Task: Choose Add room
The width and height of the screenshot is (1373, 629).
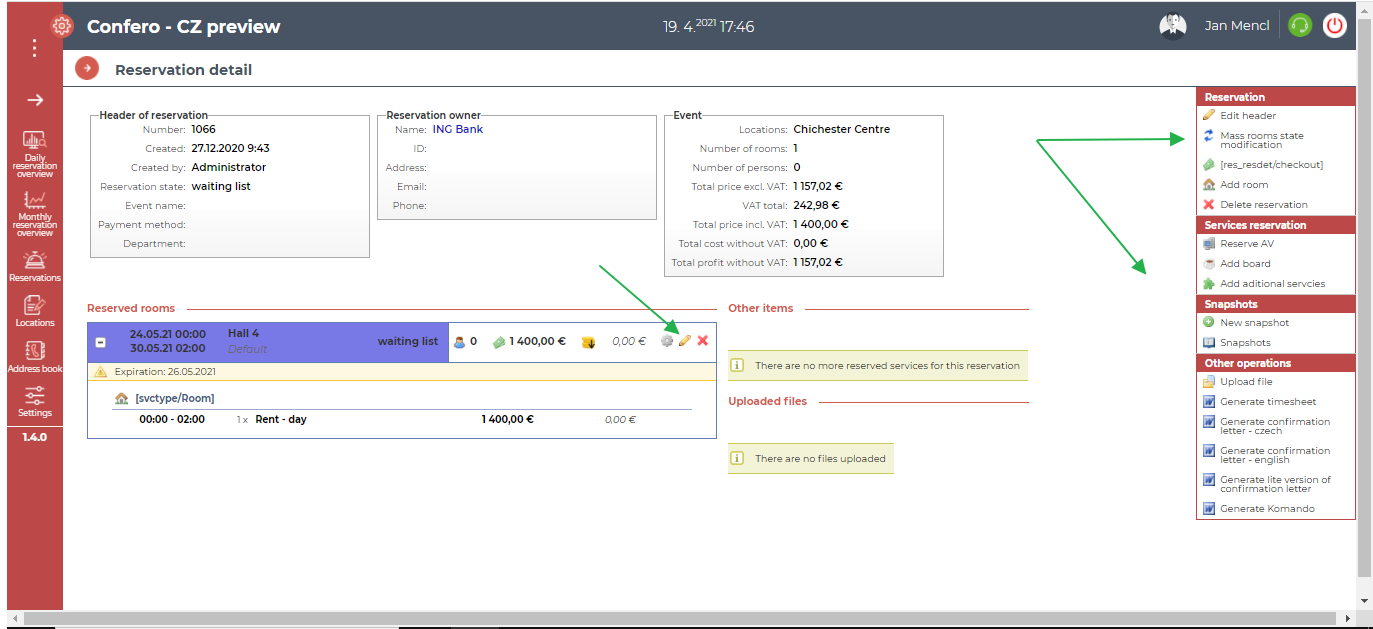Action: (1244, 185)
